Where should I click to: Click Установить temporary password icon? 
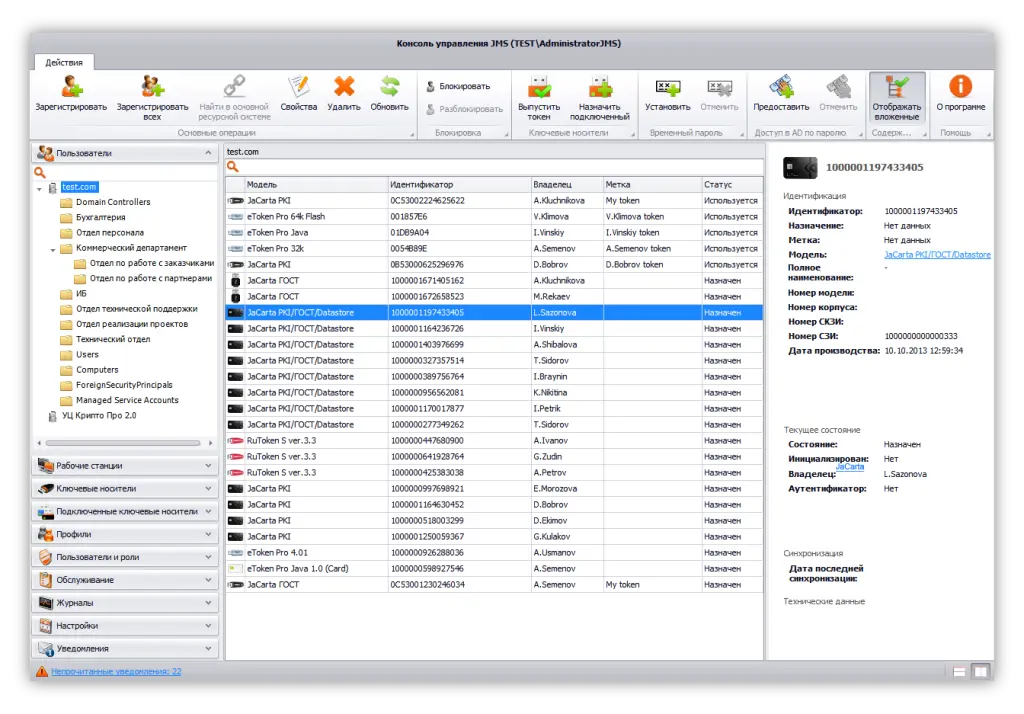667,87
